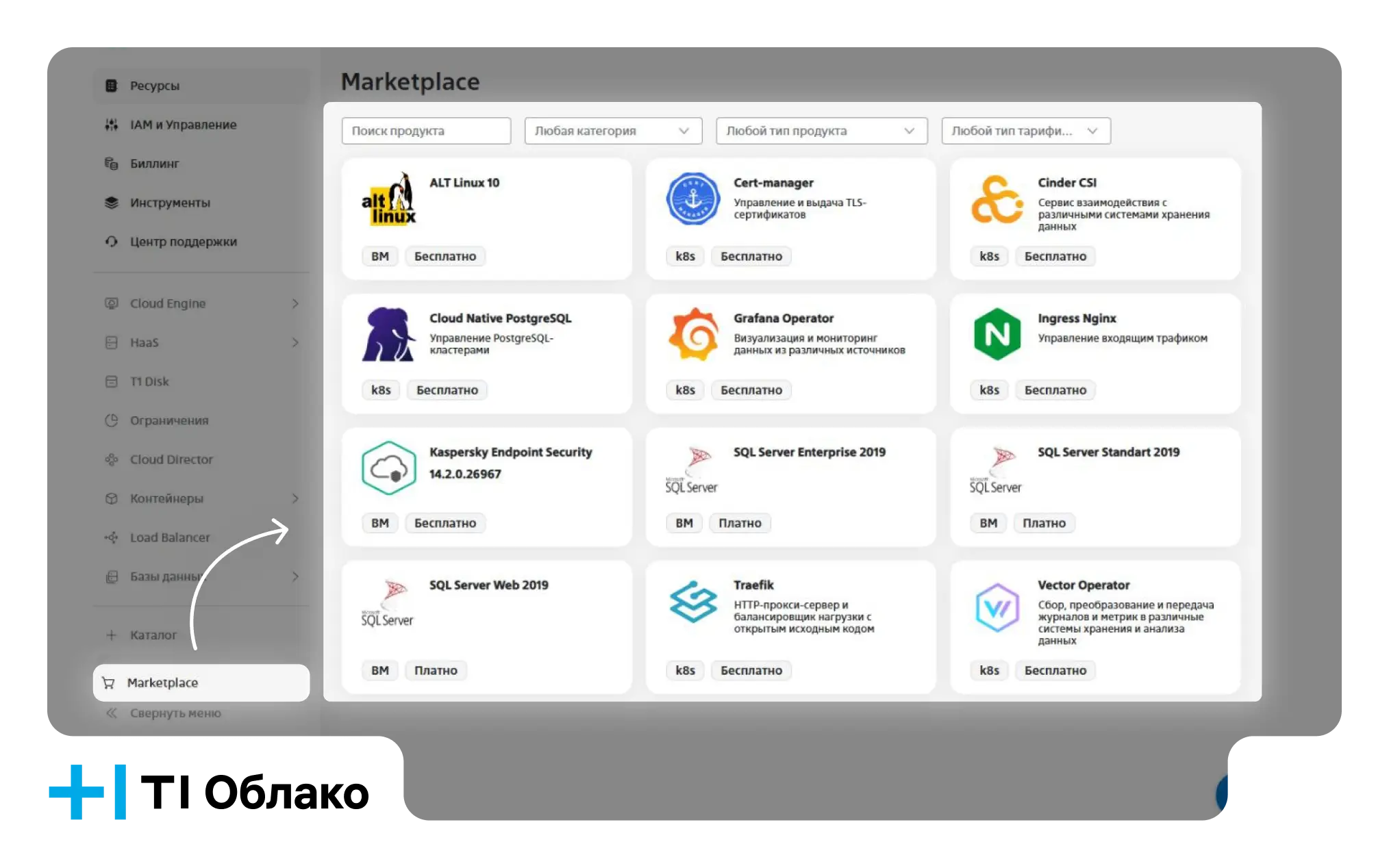
Task: Expand the Контейнеры submenu chevron
Action: (295, 498)
